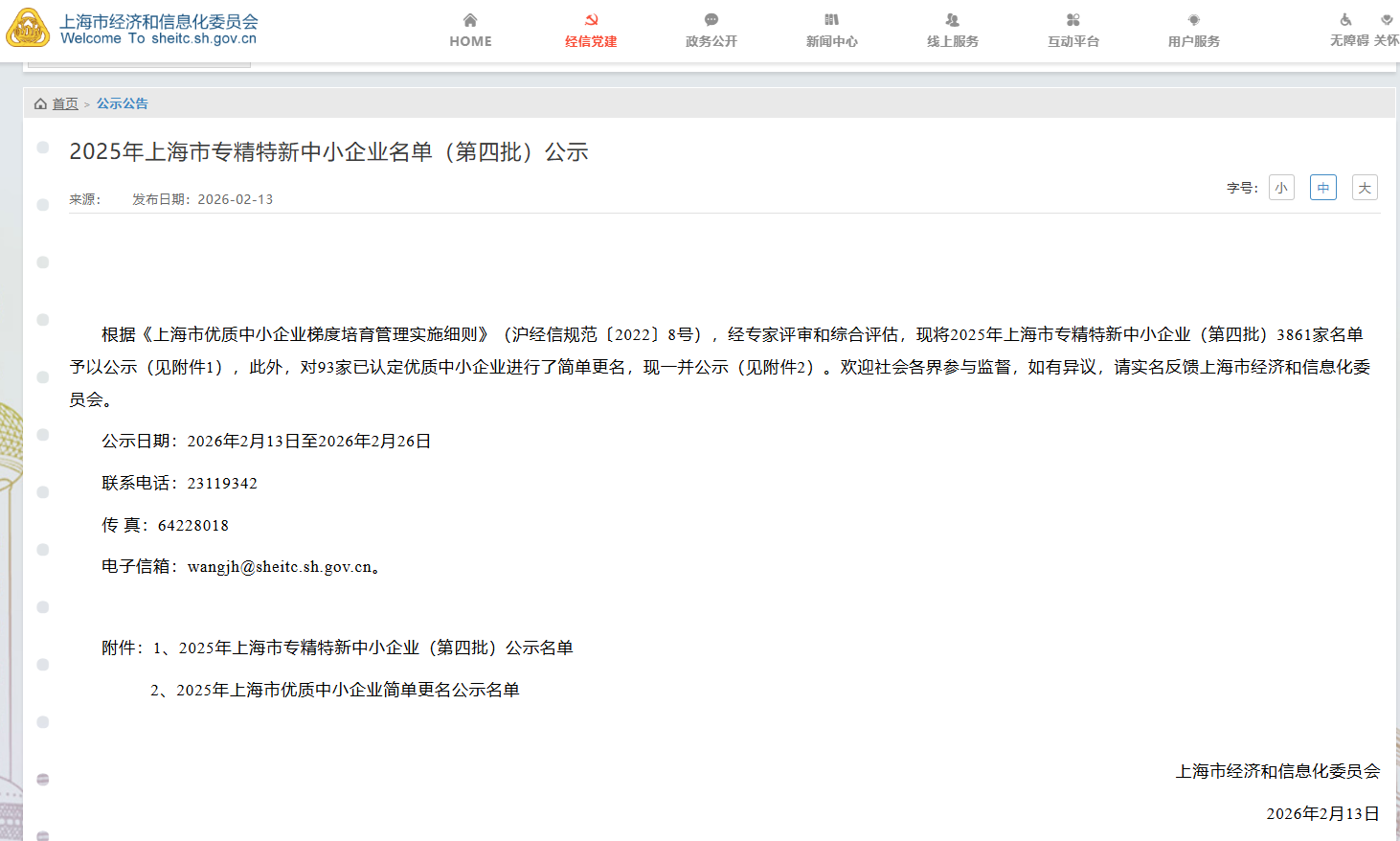Viewport: 1400px width, 841px height.
Task: Click the HOME house icon
Action: click(x=470, y=20)
